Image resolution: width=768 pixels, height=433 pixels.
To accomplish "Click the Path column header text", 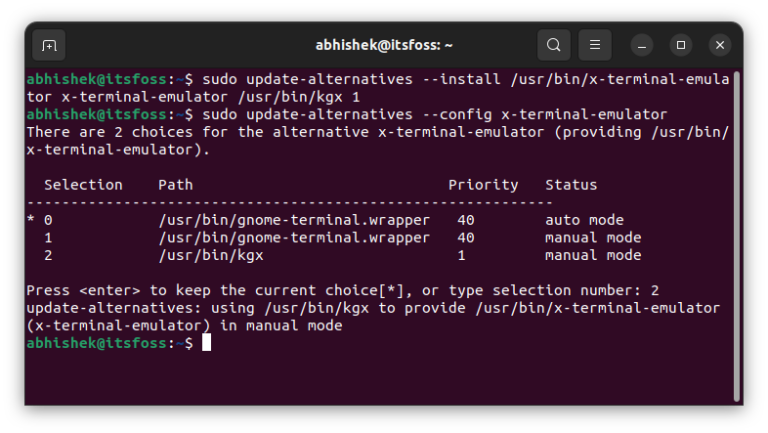I will (175, 185).
